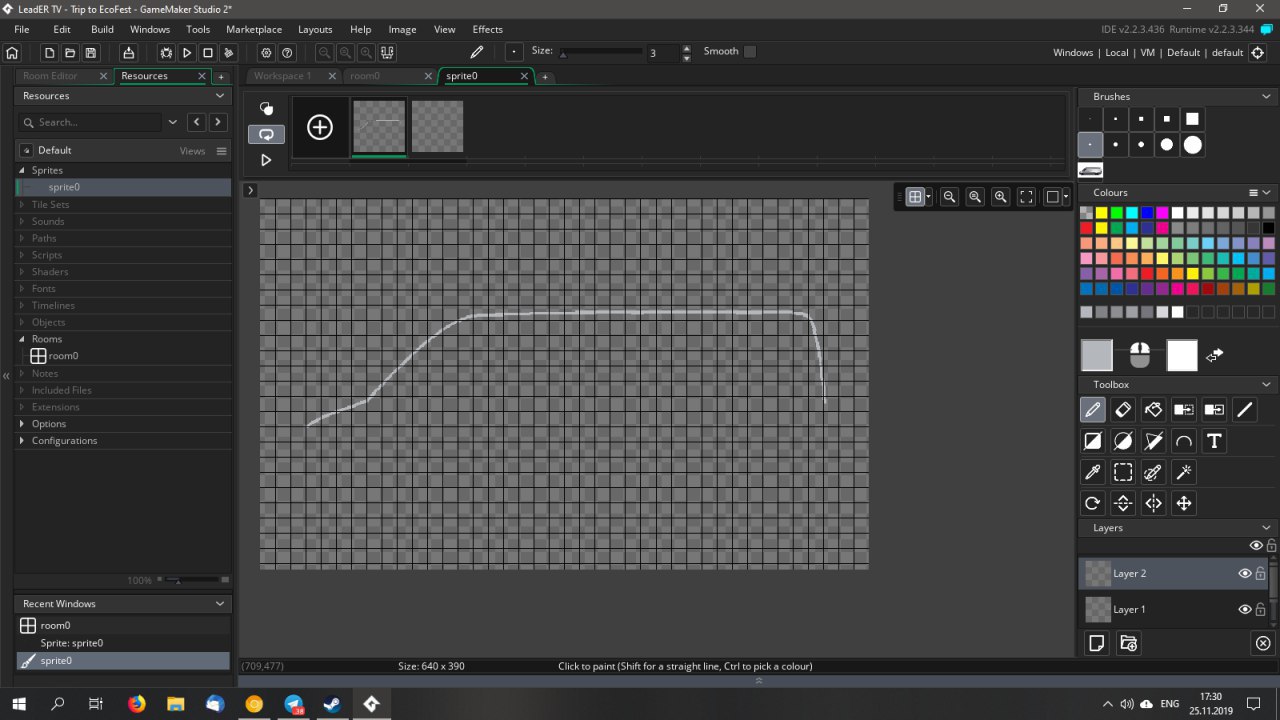Add a new layer folder
Image resolution: width=1280 pixels, height=720 pixels.
(1128, 643)
